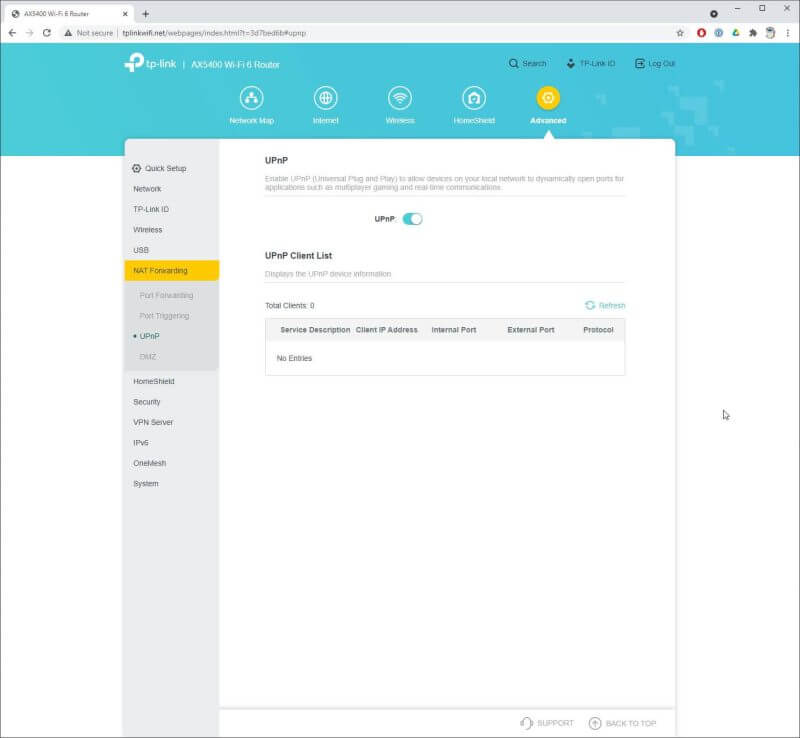Click the SUPPORT link text

click(555, 723)
